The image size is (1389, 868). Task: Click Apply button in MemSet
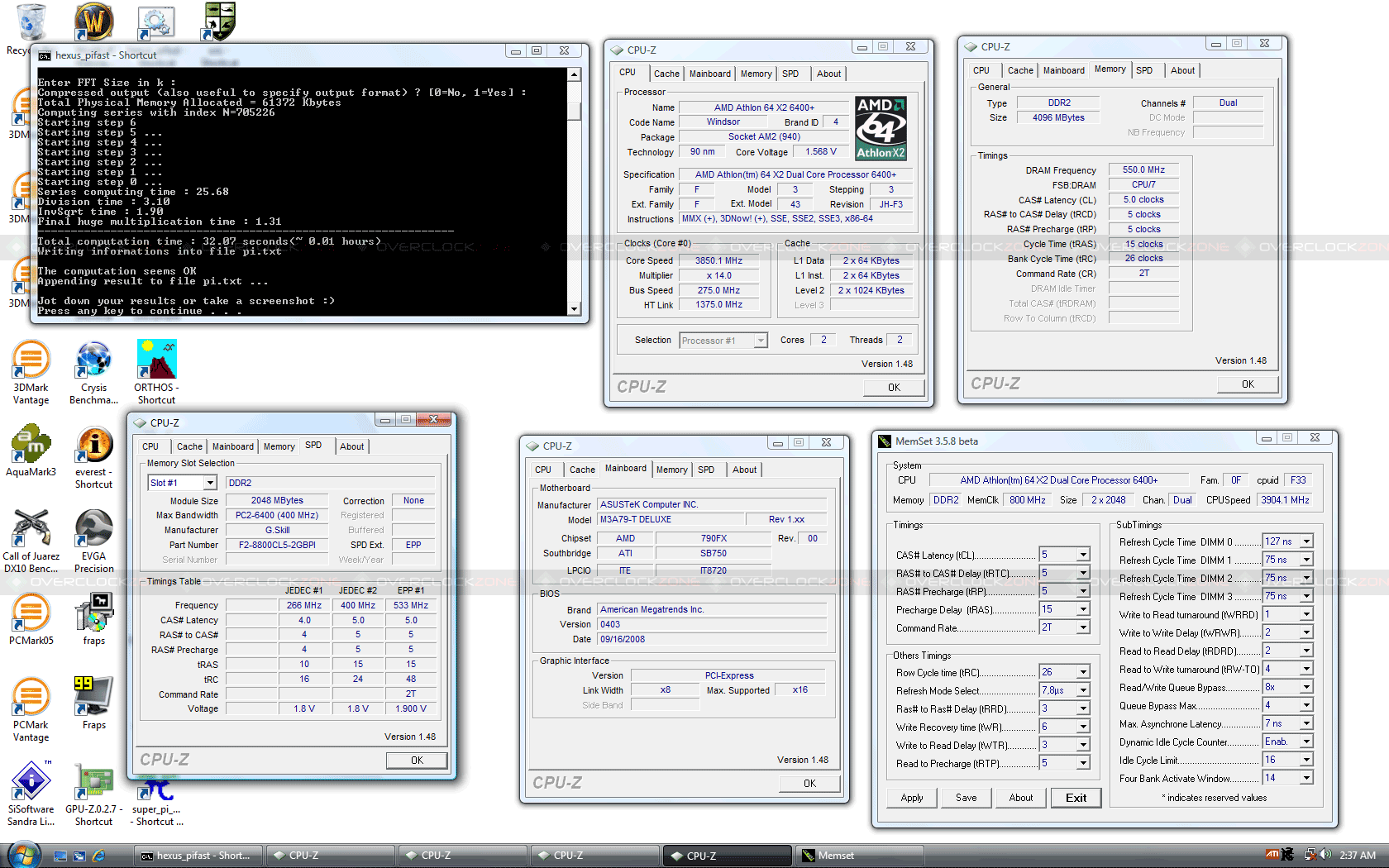pyautogui.click(x=912, y=798)
